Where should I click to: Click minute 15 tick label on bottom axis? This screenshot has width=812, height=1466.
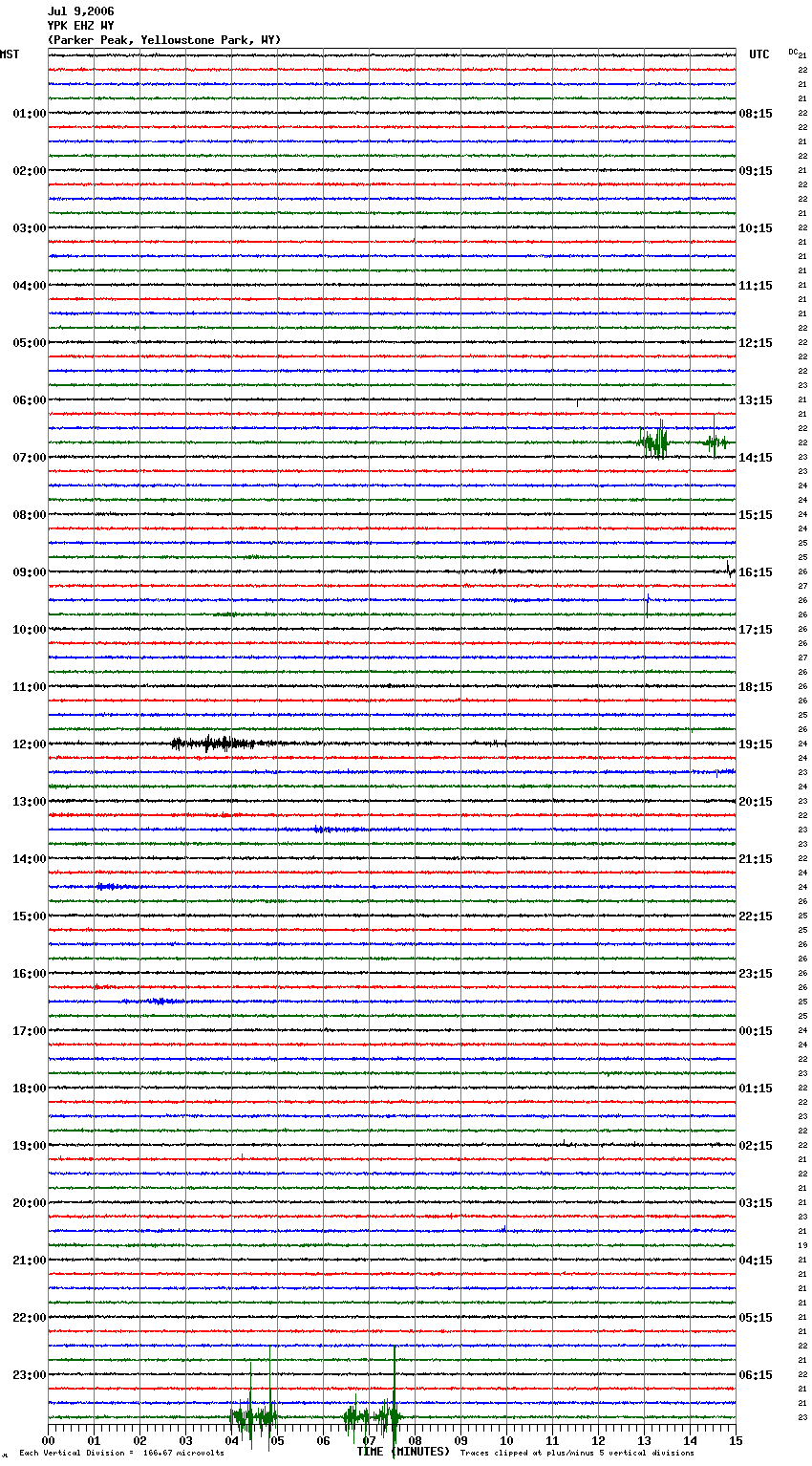tap(736, 1440)
